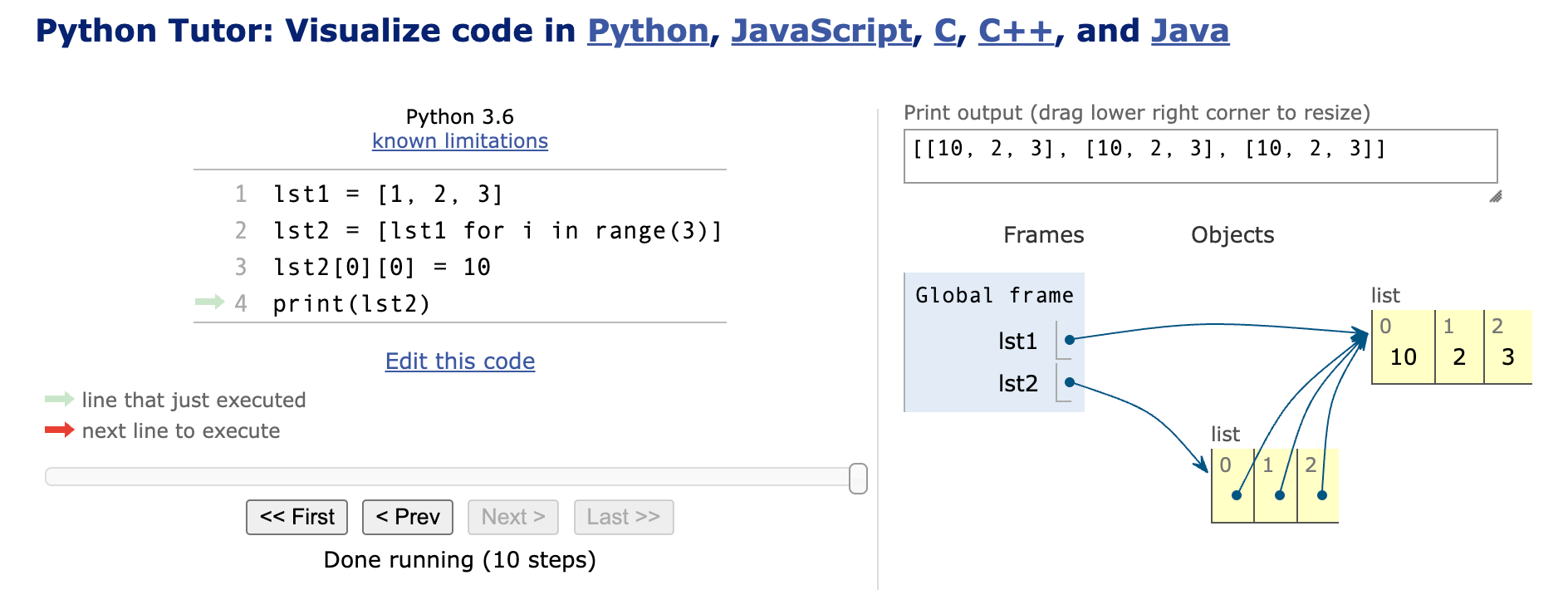Click the Global frame header
This screenshot has width=1568, height=590.
coord(994,296)
